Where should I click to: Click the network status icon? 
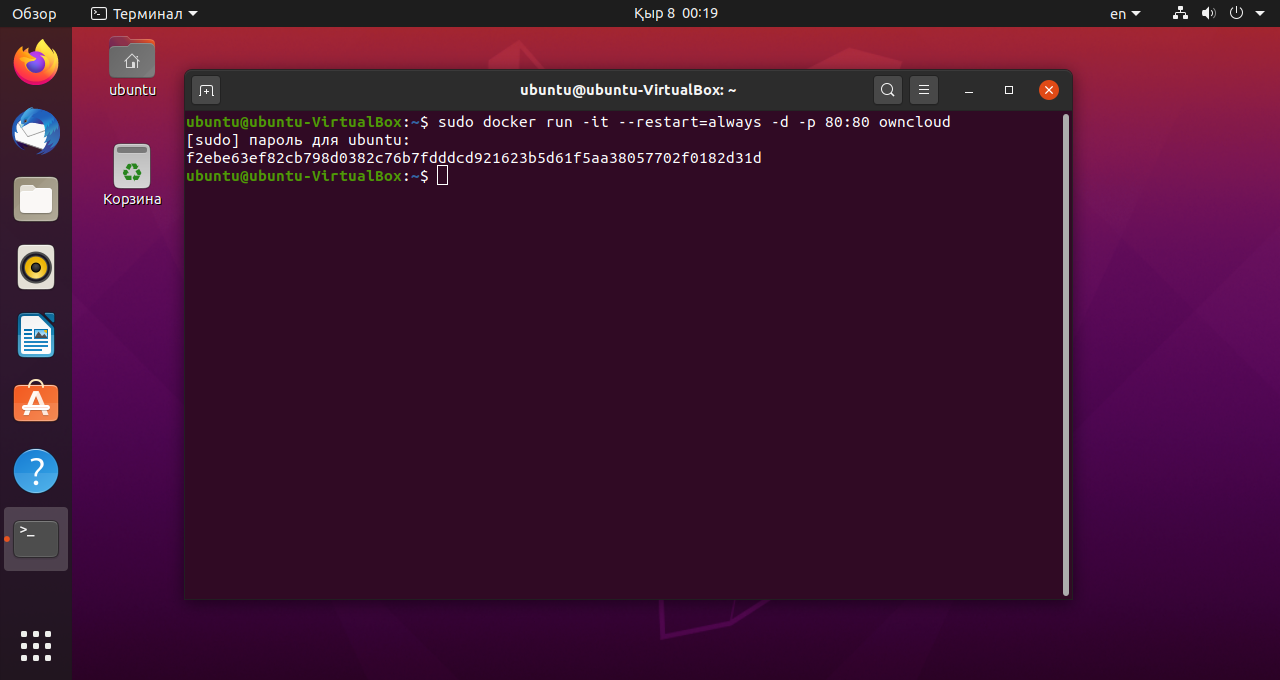1181,14
